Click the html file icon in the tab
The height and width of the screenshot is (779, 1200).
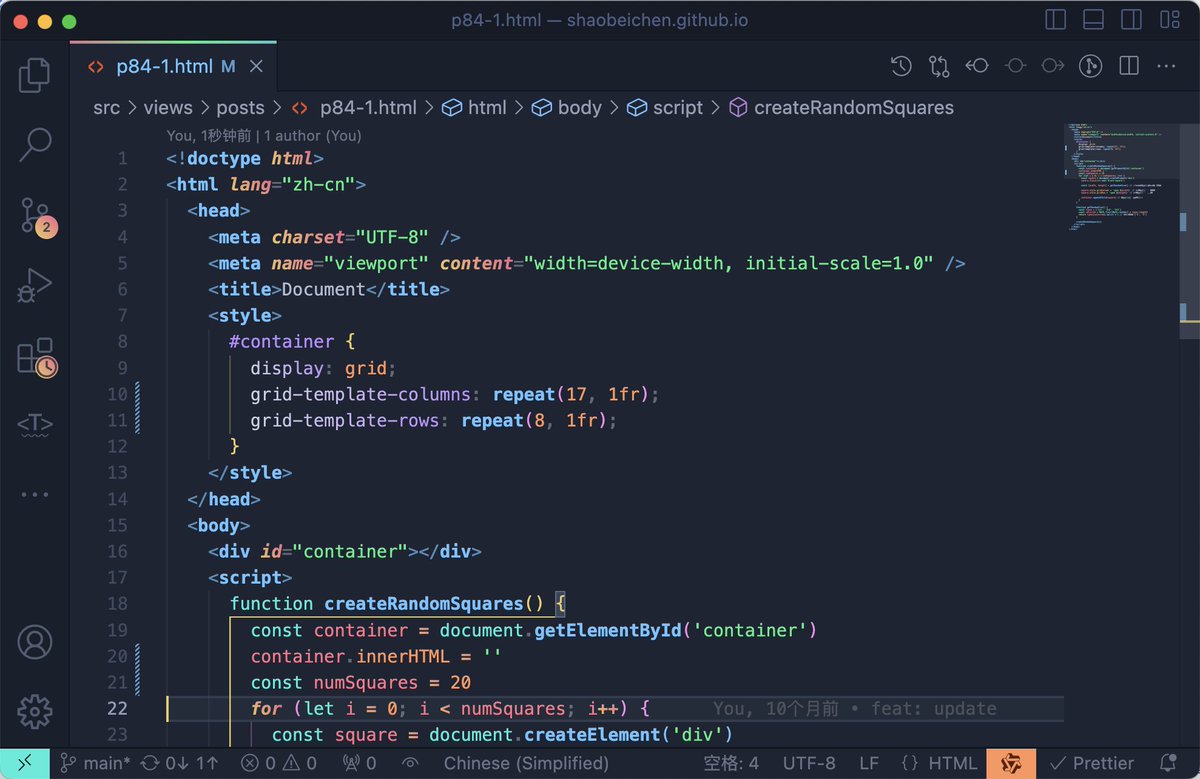(x=96, y=67)
